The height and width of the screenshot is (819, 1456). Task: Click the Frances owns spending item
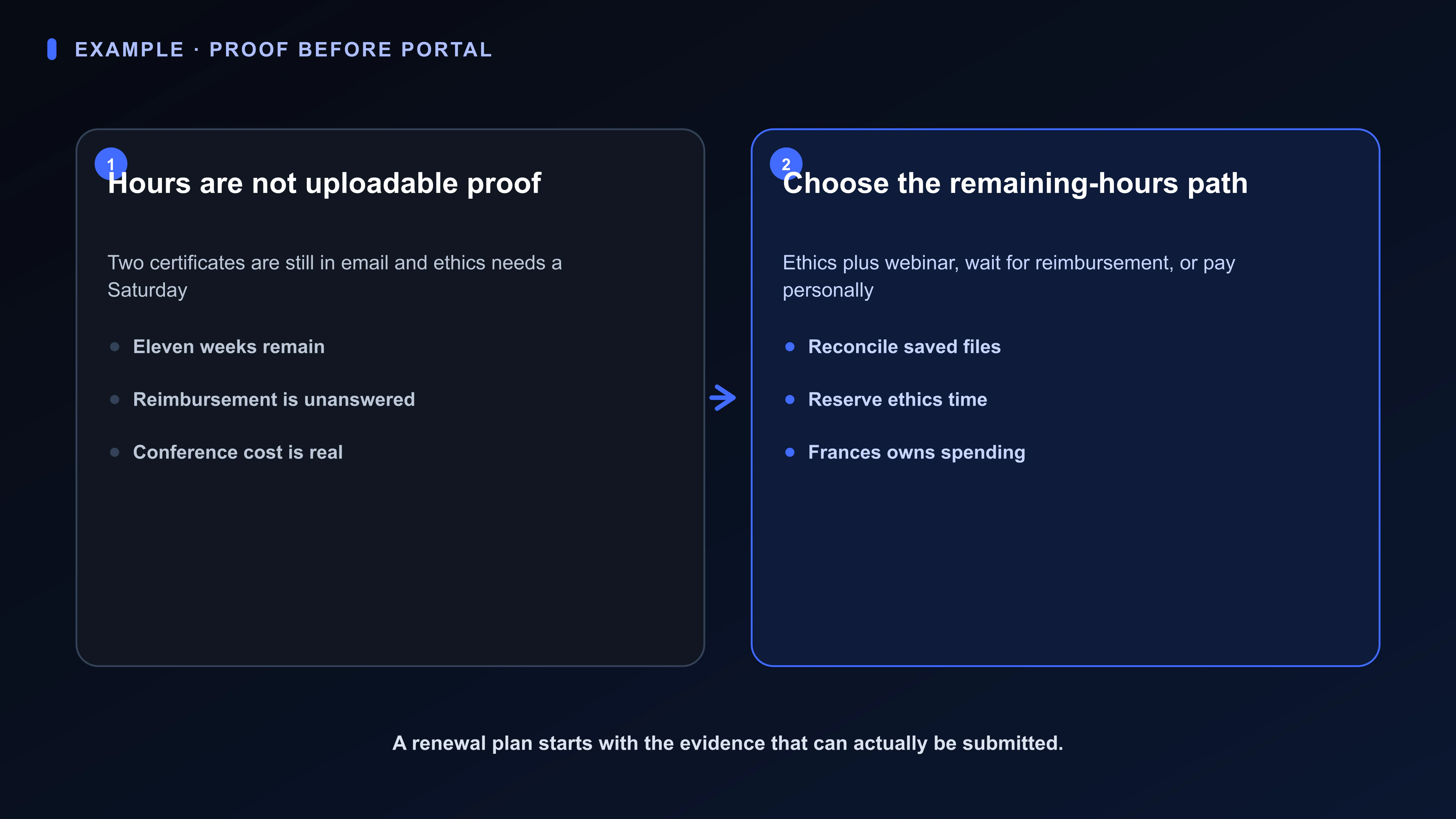[917, 452]
